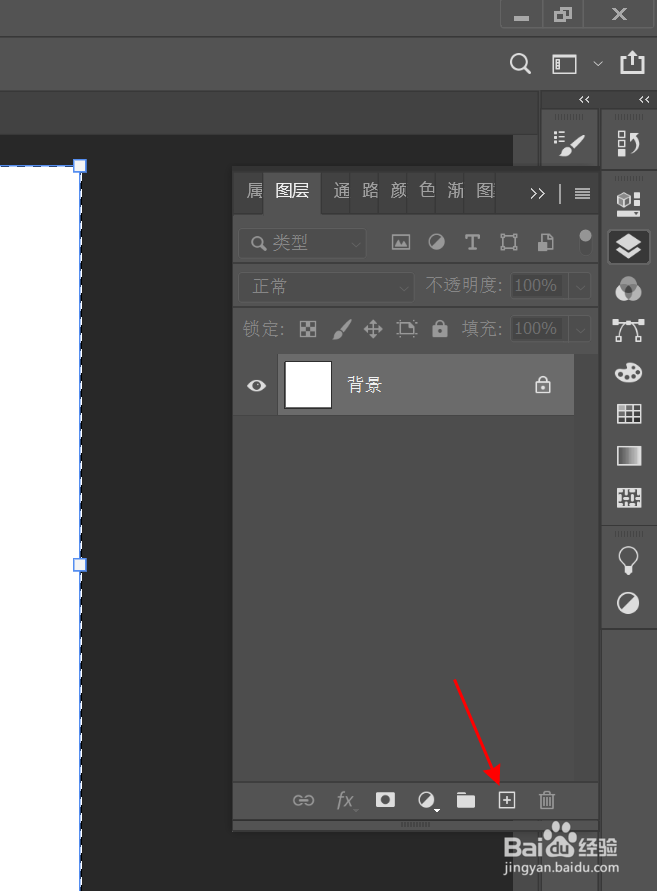
Task: Collapse right dock column double arrows
Action: 644,99
